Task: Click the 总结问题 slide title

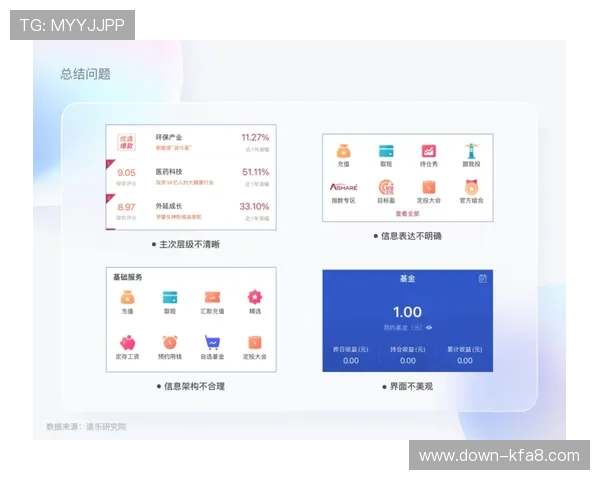Action: click(x=85, y=74)
